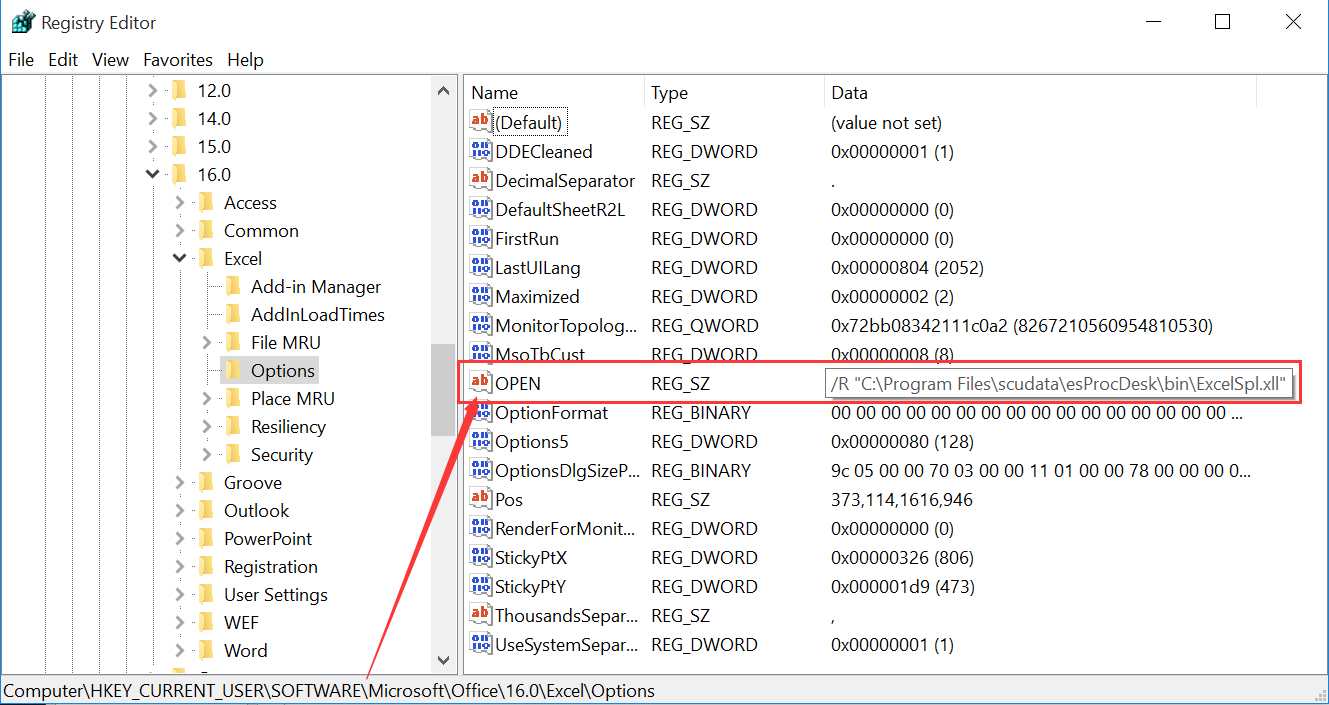The width and height of the screenshot is (1329, 705).
Task: Click the tree pane scroll down arrow
Action: [444, 660]
